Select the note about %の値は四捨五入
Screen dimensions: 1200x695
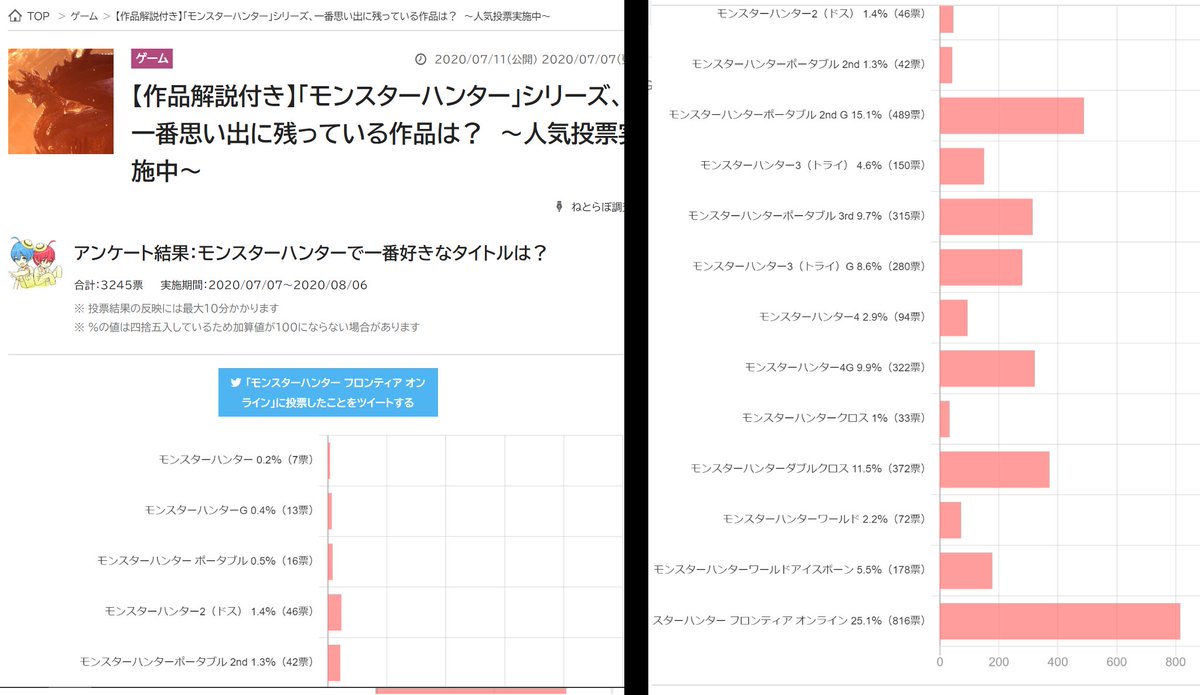[246, 327]
